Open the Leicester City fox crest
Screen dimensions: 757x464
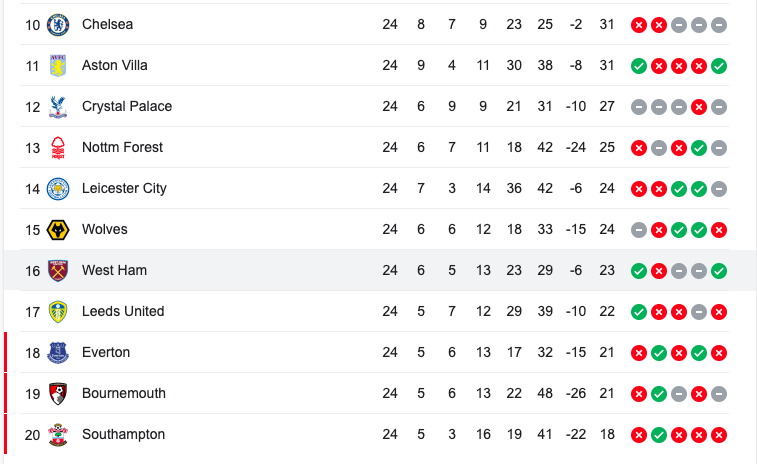click(58, 189)
